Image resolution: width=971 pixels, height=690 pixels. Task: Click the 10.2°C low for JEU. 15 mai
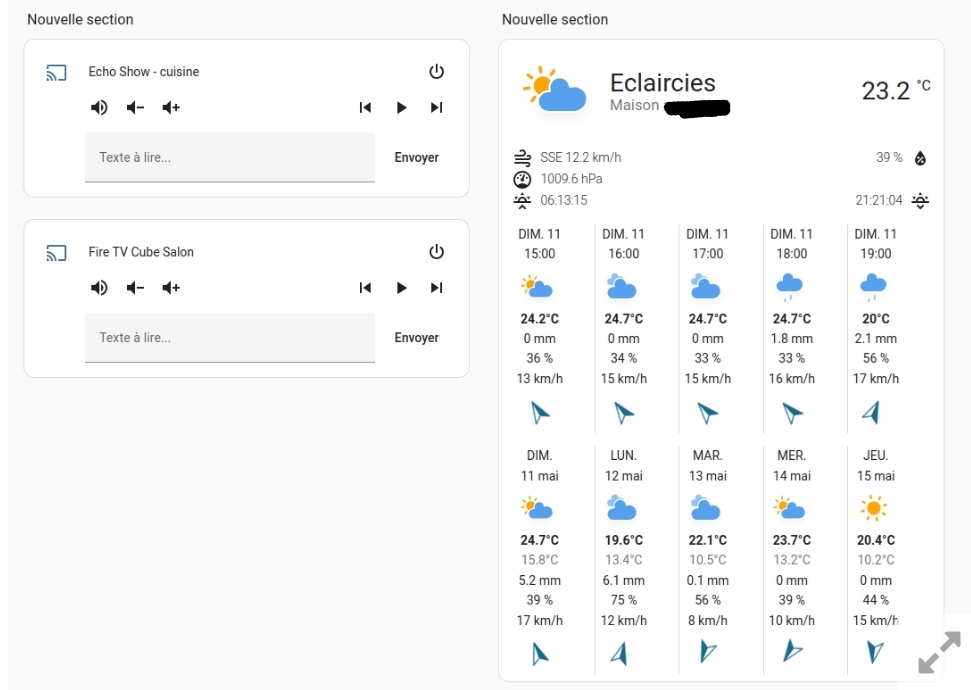(x=876, y=560)
